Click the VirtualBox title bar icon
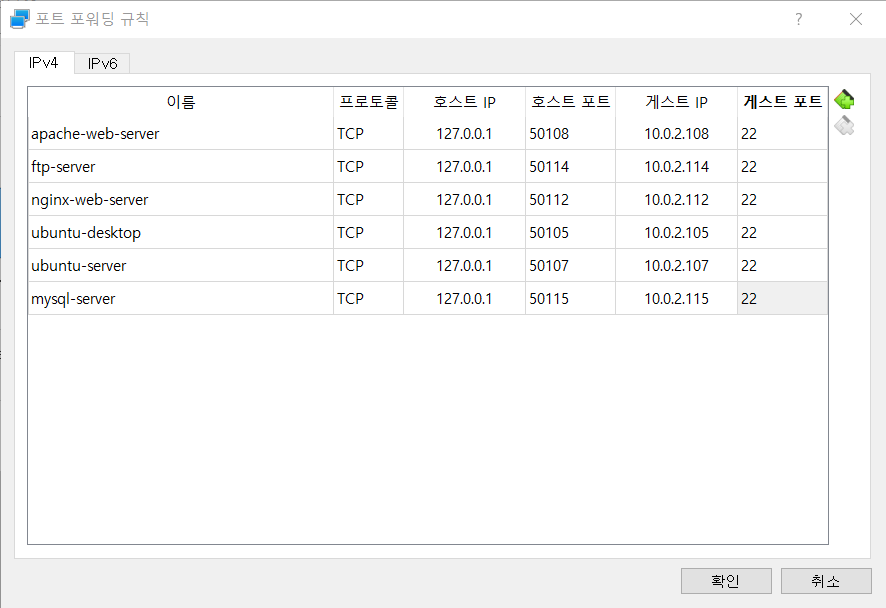Screen dimensions: 886x608 pos(19,19)
